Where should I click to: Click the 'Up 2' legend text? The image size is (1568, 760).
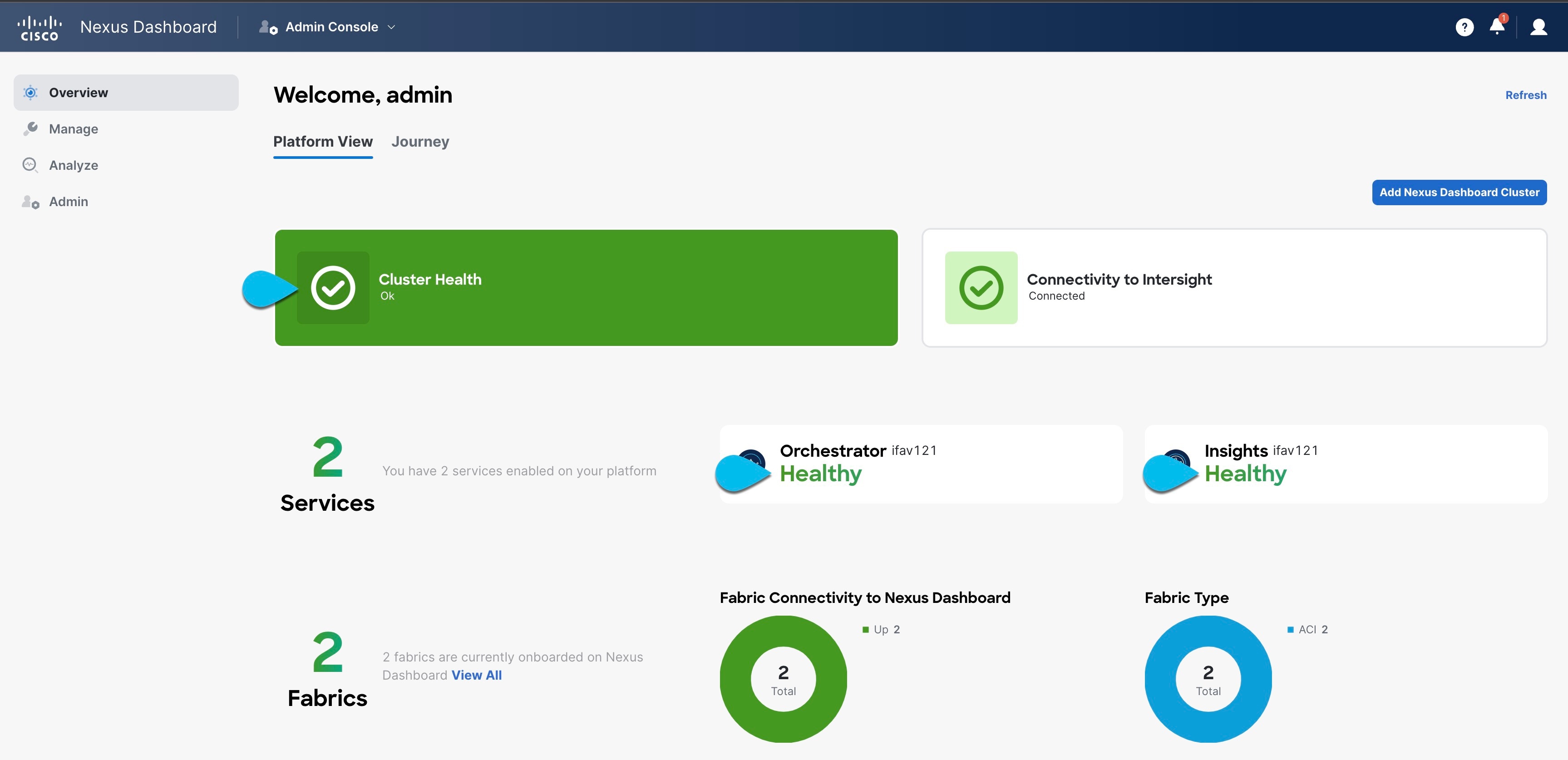[x=887, y=630]
